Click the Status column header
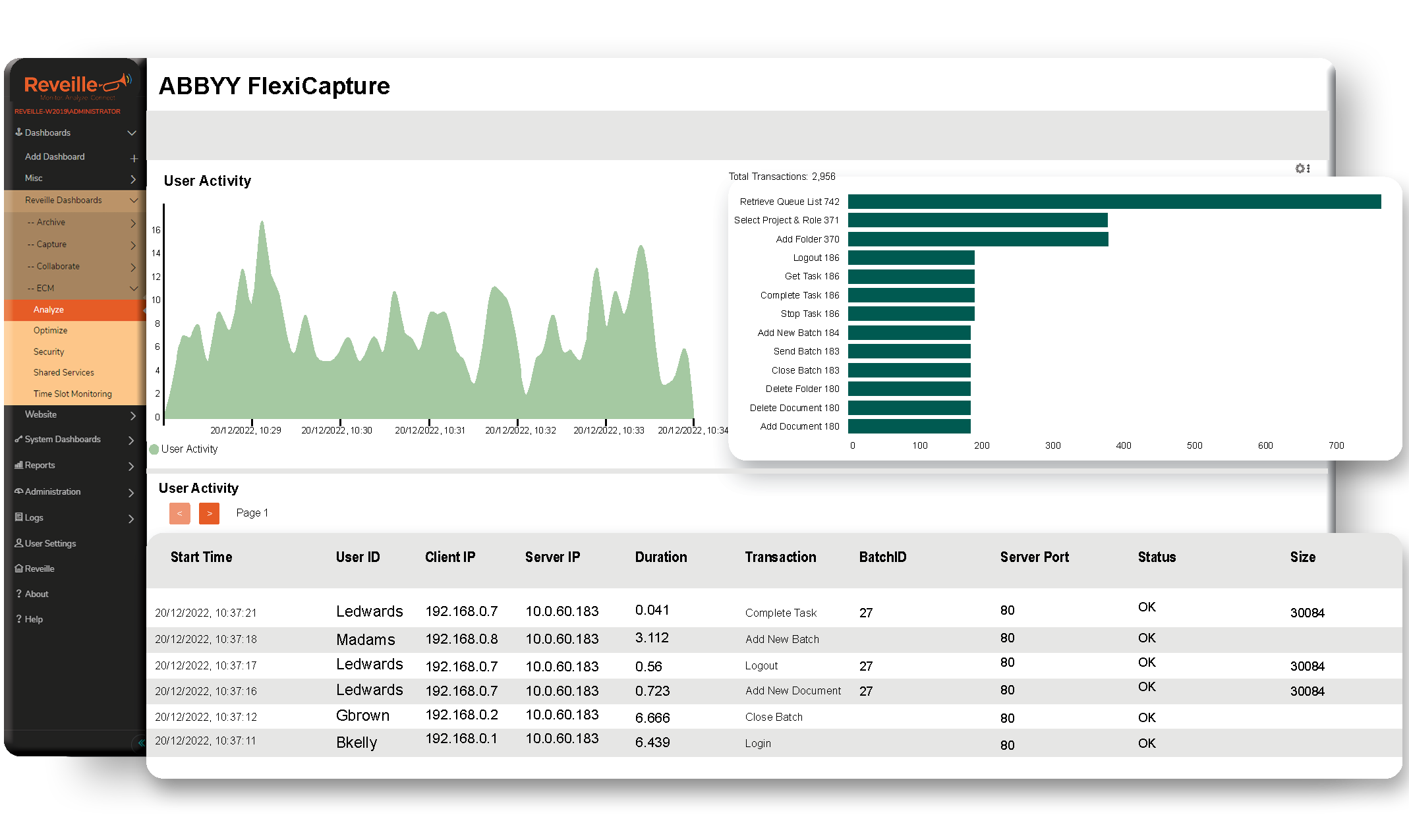The width and height of the screenshot is (1409, 840). click(1157, 557)
